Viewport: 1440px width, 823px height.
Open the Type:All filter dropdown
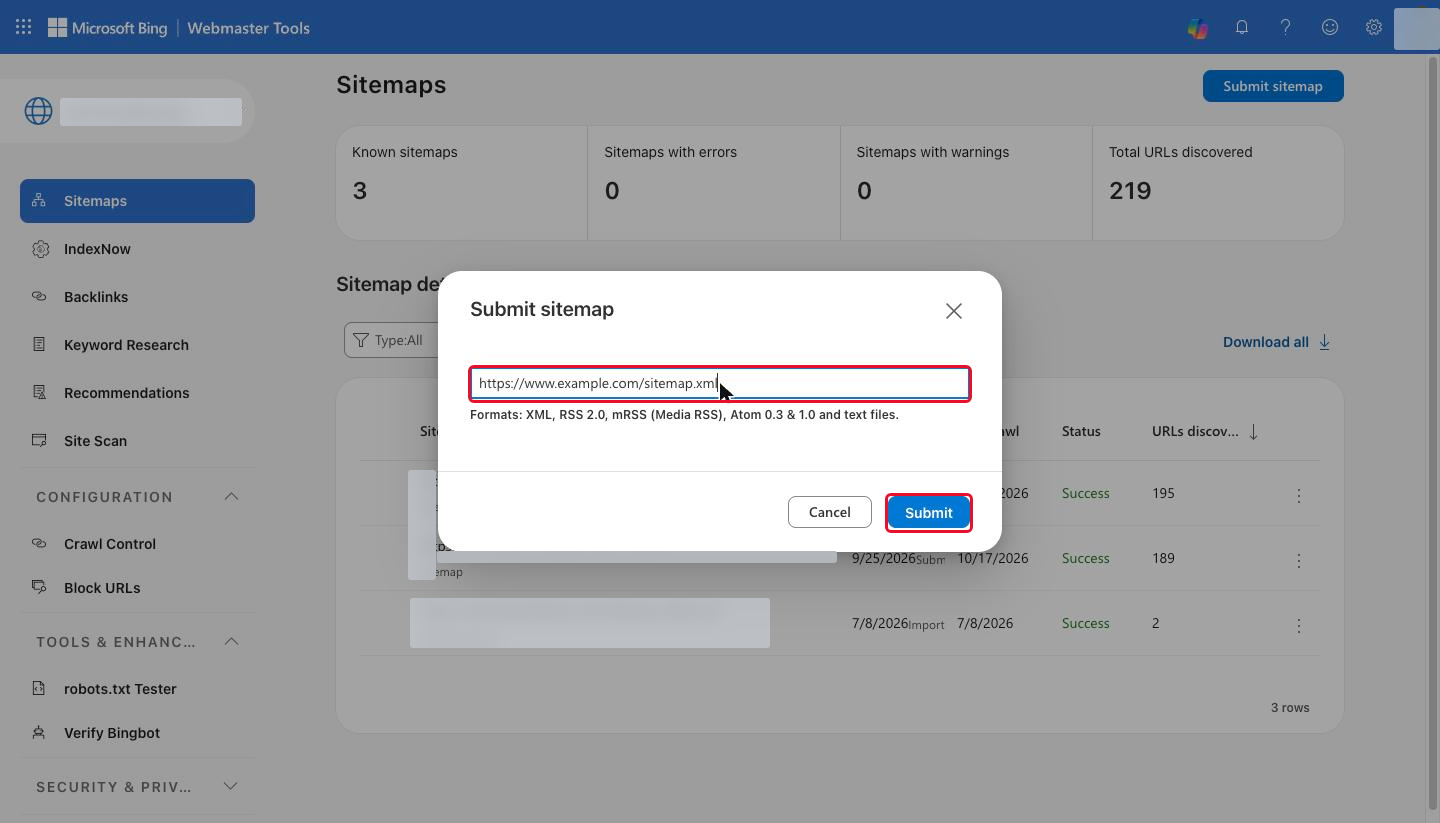pos(390,341)
